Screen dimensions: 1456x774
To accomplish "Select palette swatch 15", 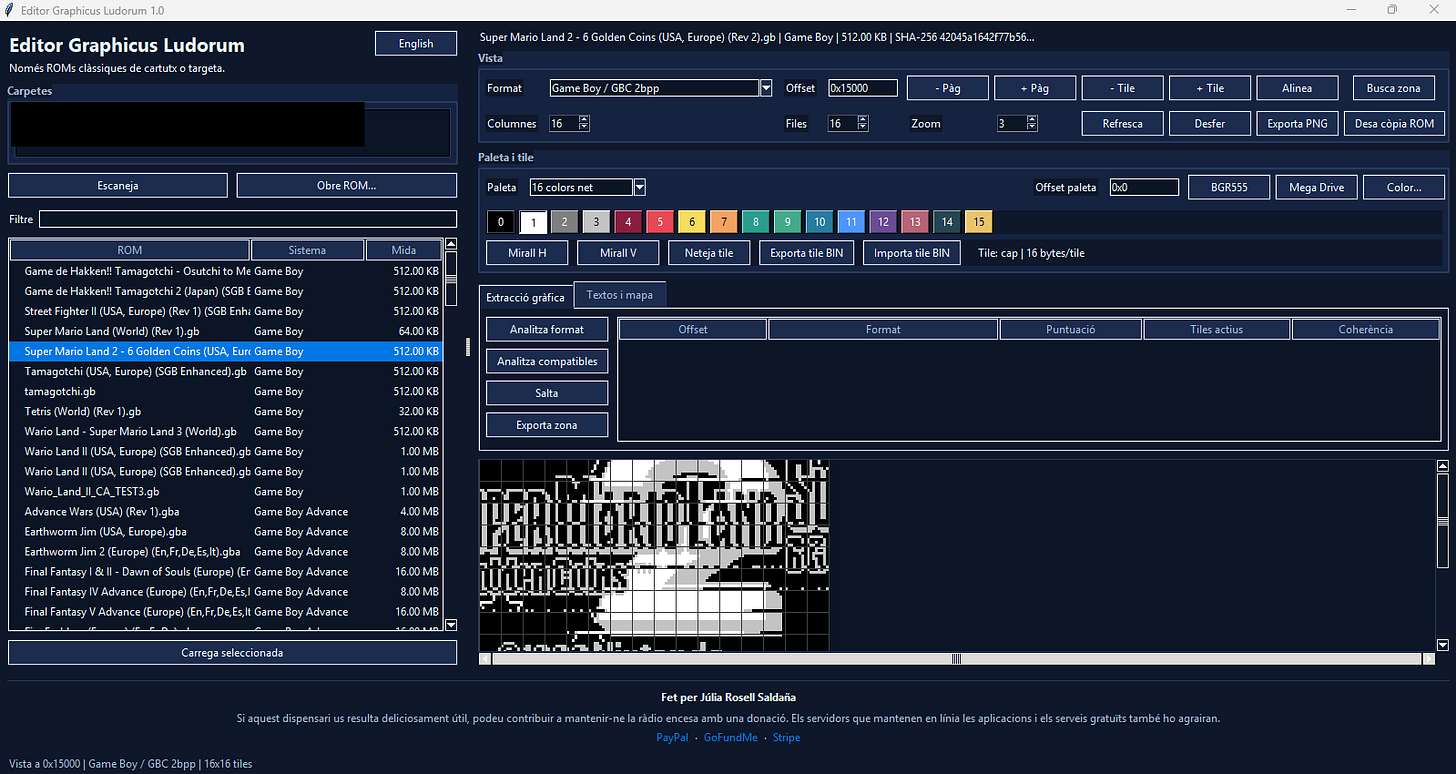I will pyautogui.click(x=979, y=222).
